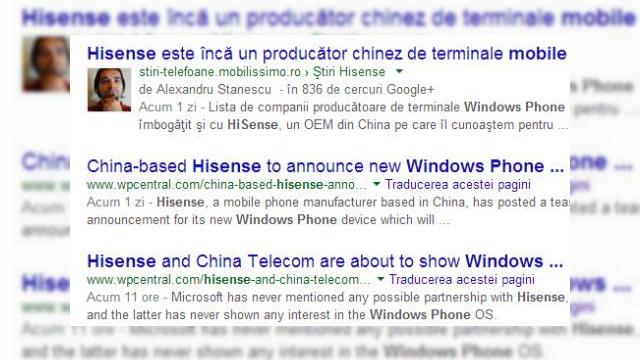This screenshot has height=360, width=640.
Task: Click the wpcentral.com/china-based-hisense green URL
Action: point(227,184)
